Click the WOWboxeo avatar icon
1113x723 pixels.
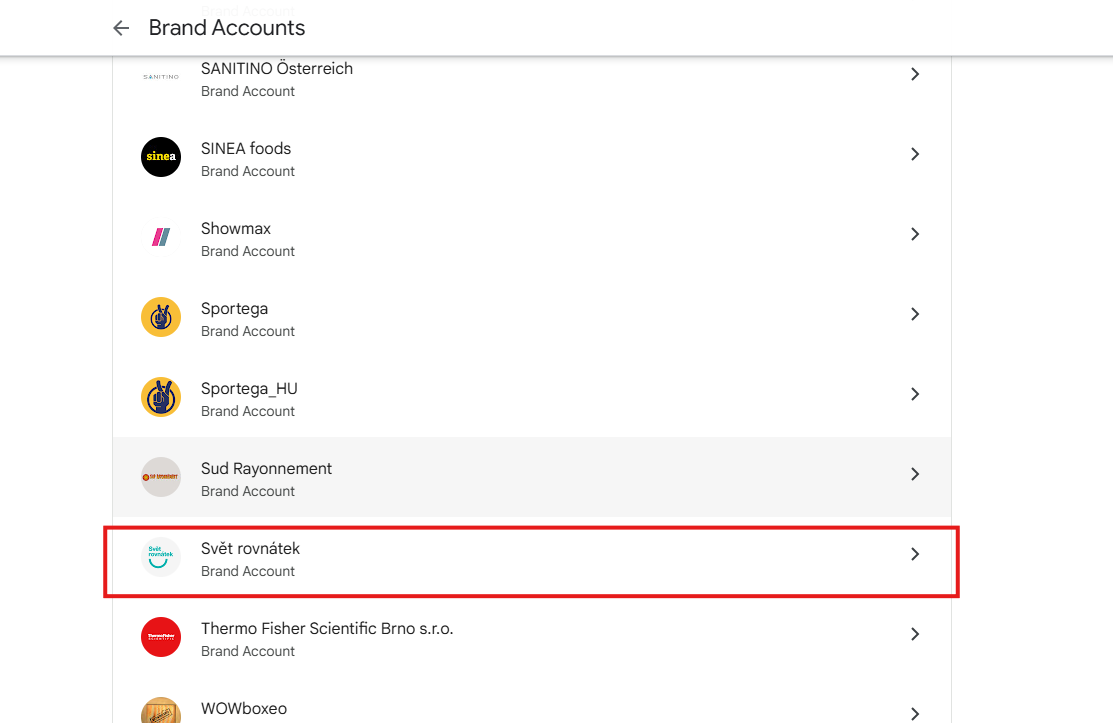161,712
